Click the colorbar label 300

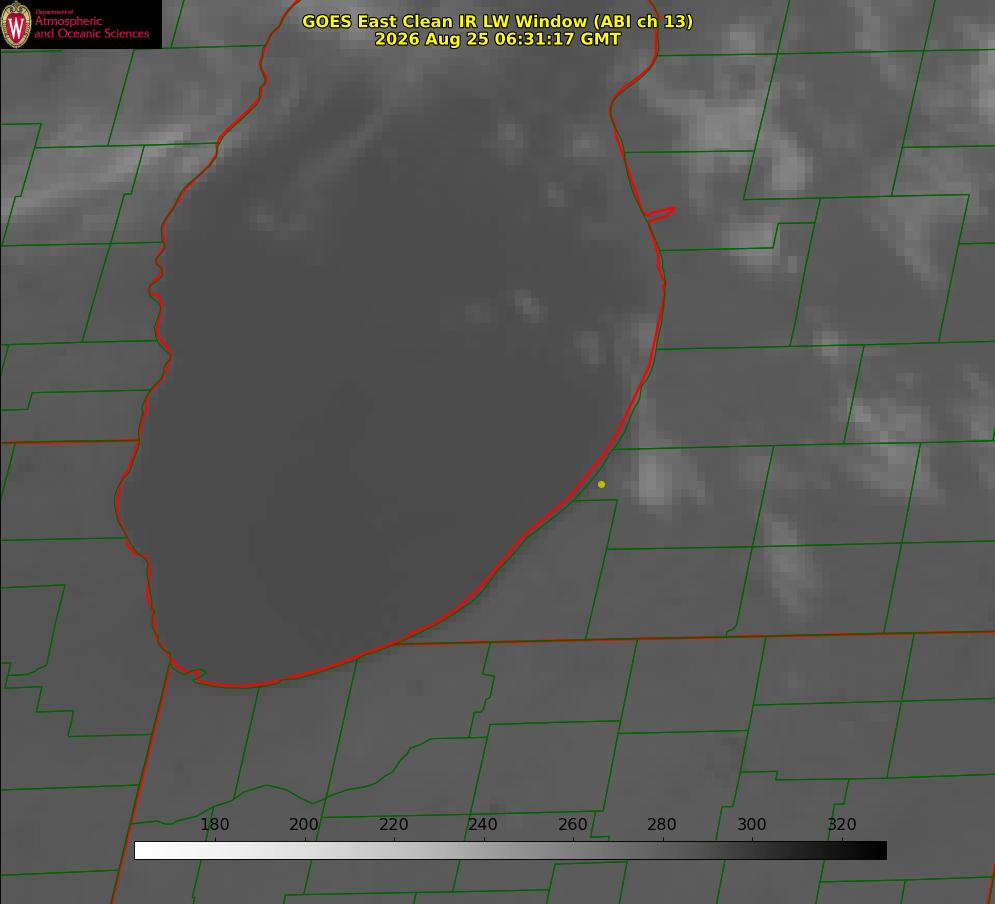752,824
